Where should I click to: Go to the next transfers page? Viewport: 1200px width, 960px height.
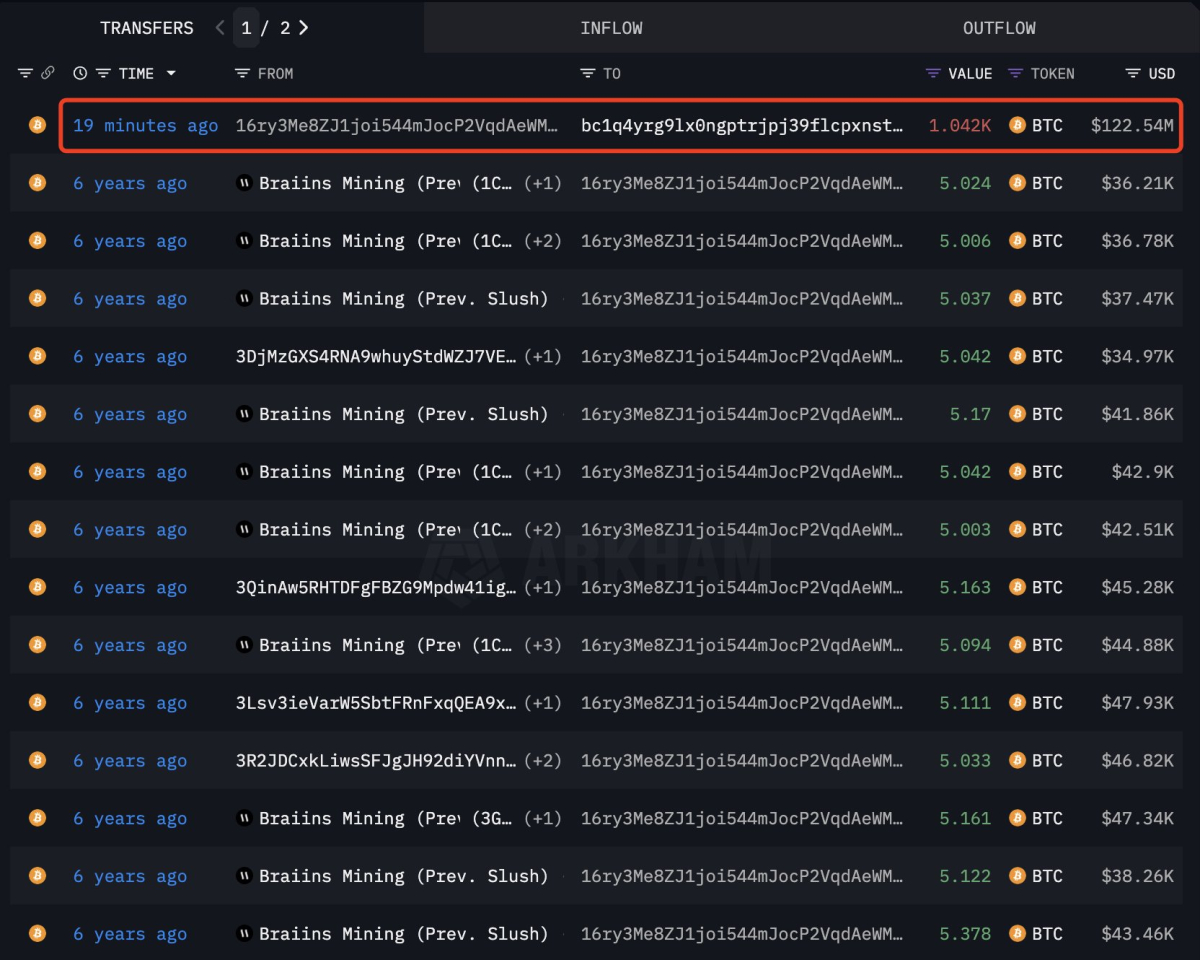tap(303, 28)
